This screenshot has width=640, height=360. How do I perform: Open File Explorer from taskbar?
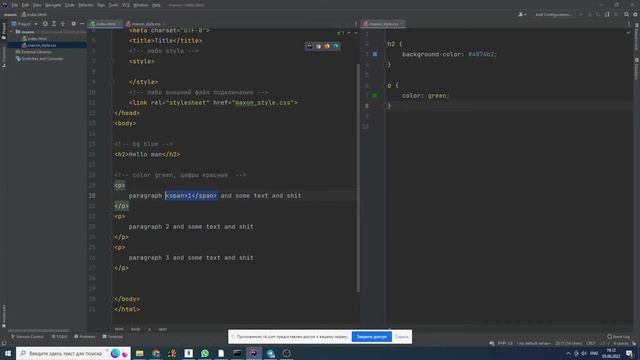coord(140,353)
